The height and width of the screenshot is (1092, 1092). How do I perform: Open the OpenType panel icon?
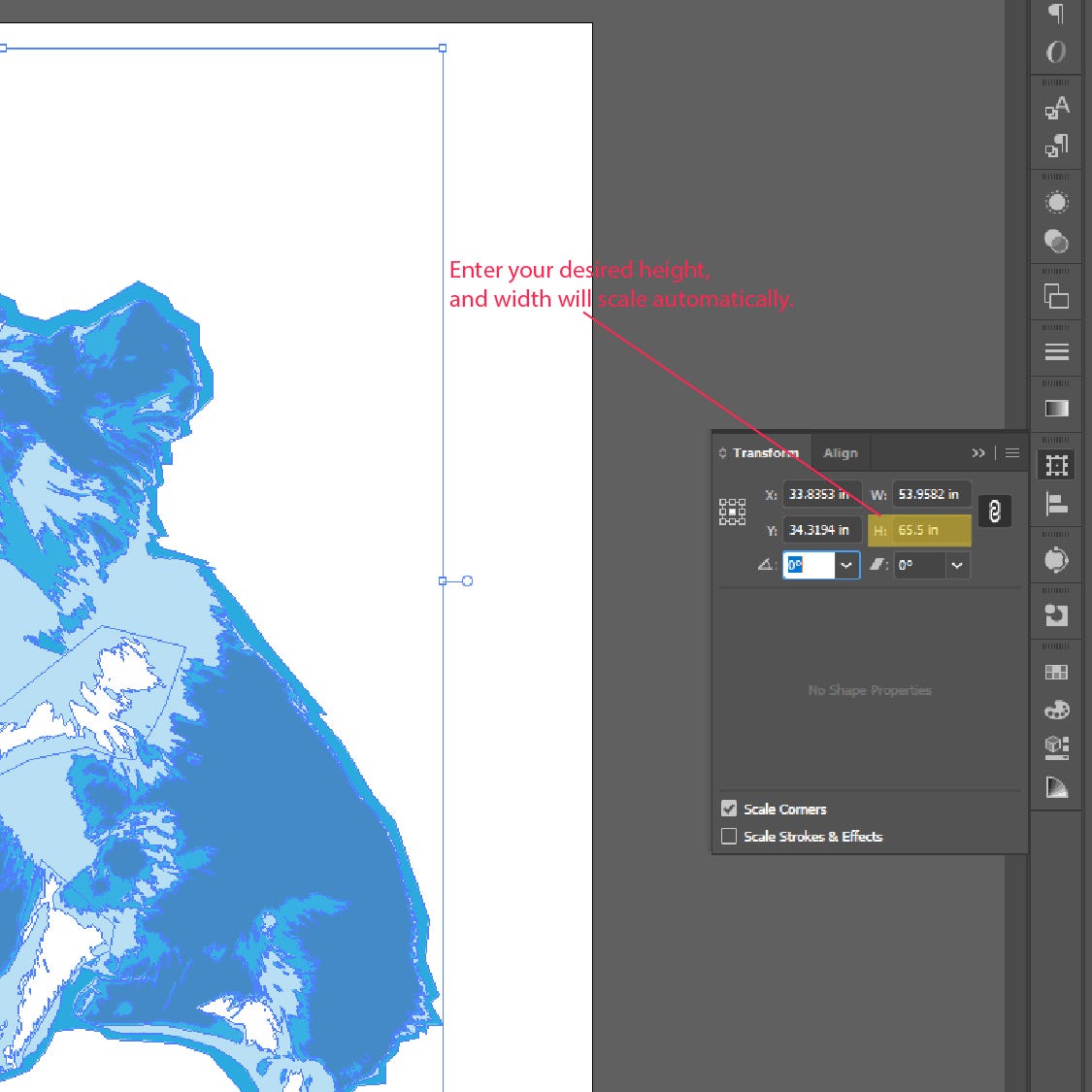coord(1056,51)
